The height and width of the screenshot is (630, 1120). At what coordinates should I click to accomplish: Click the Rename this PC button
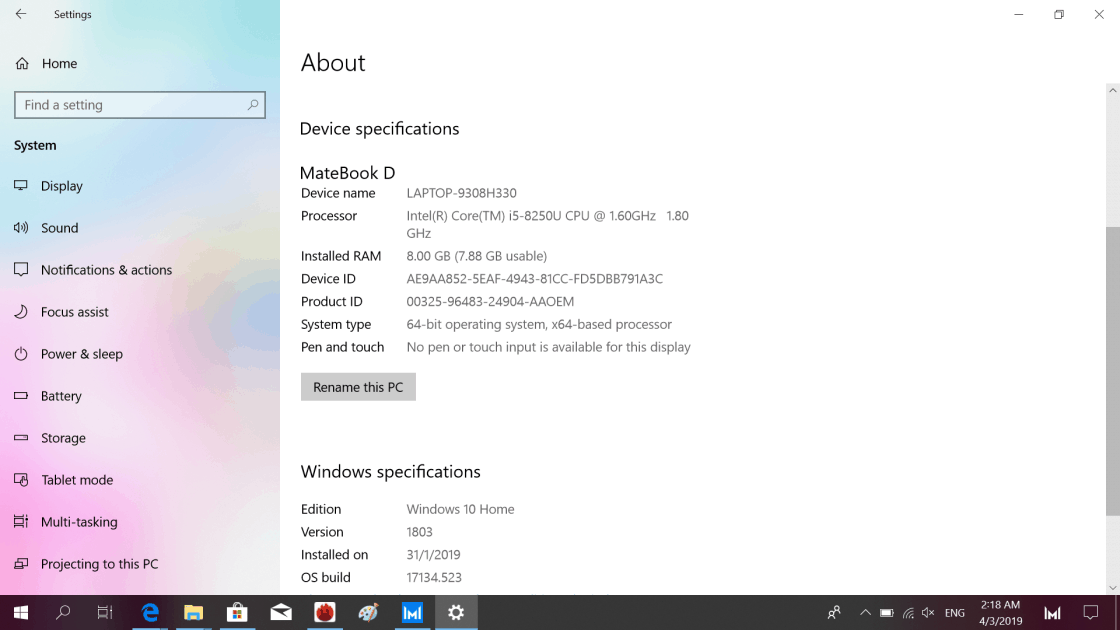pyautogui.click(x=358, y=387)
